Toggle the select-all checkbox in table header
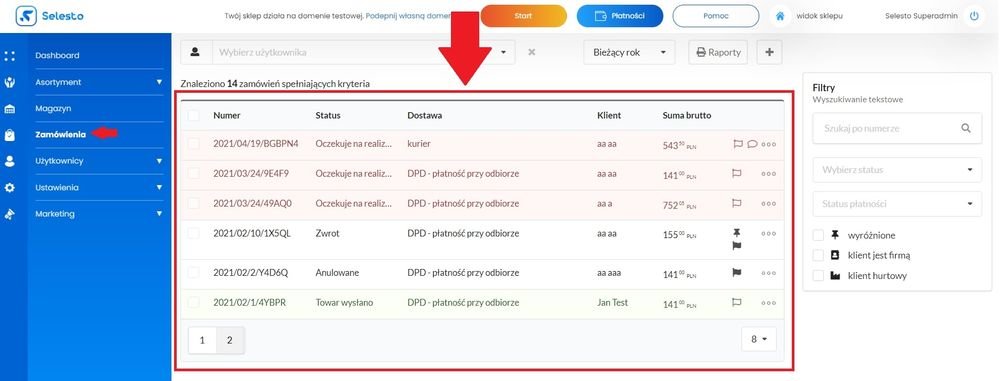Viewport: 1000px width, 381px height. pos(194,116)
